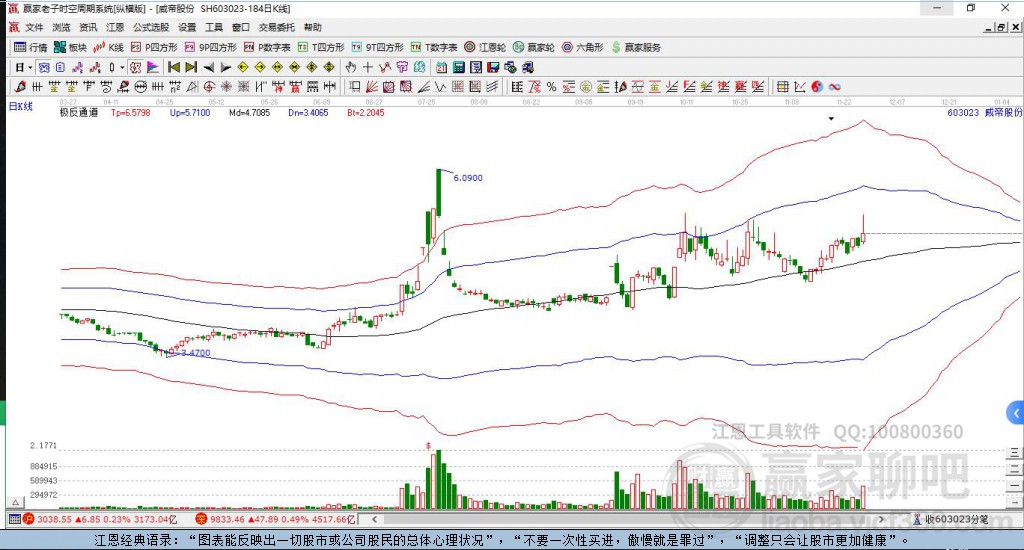Screen dimensions: 1024x550
Task: Click the Tp=6.5798 value
Action: click(x=130, y=112)
